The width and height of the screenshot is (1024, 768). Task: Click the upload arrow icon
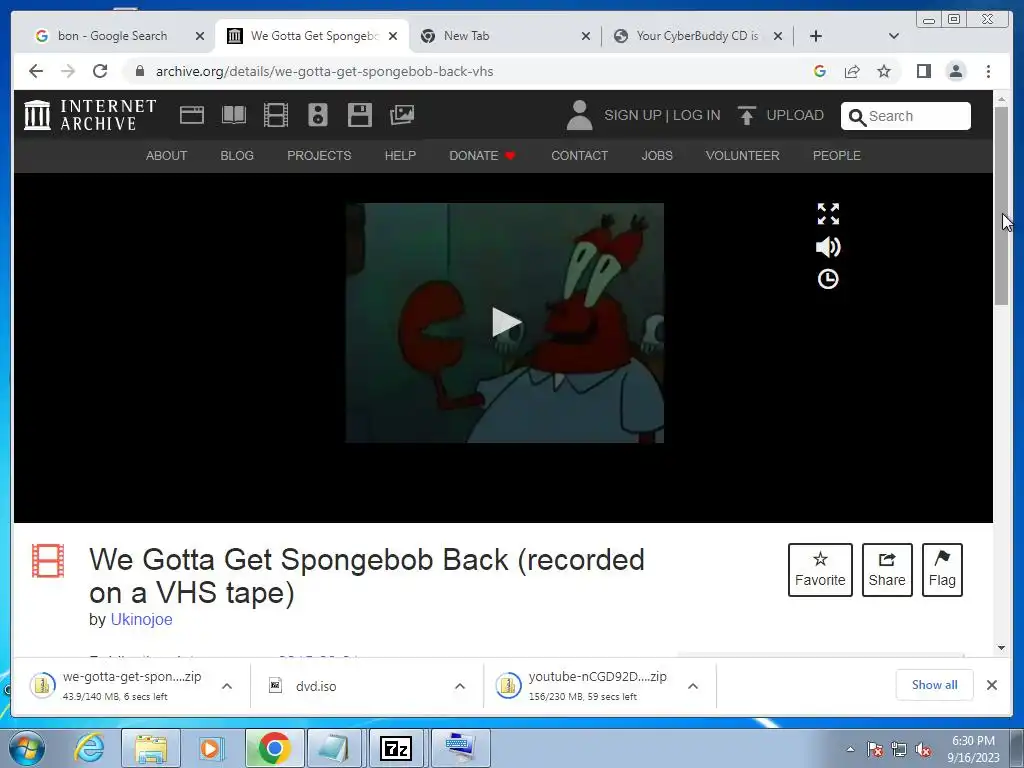(x=746, y=115)
